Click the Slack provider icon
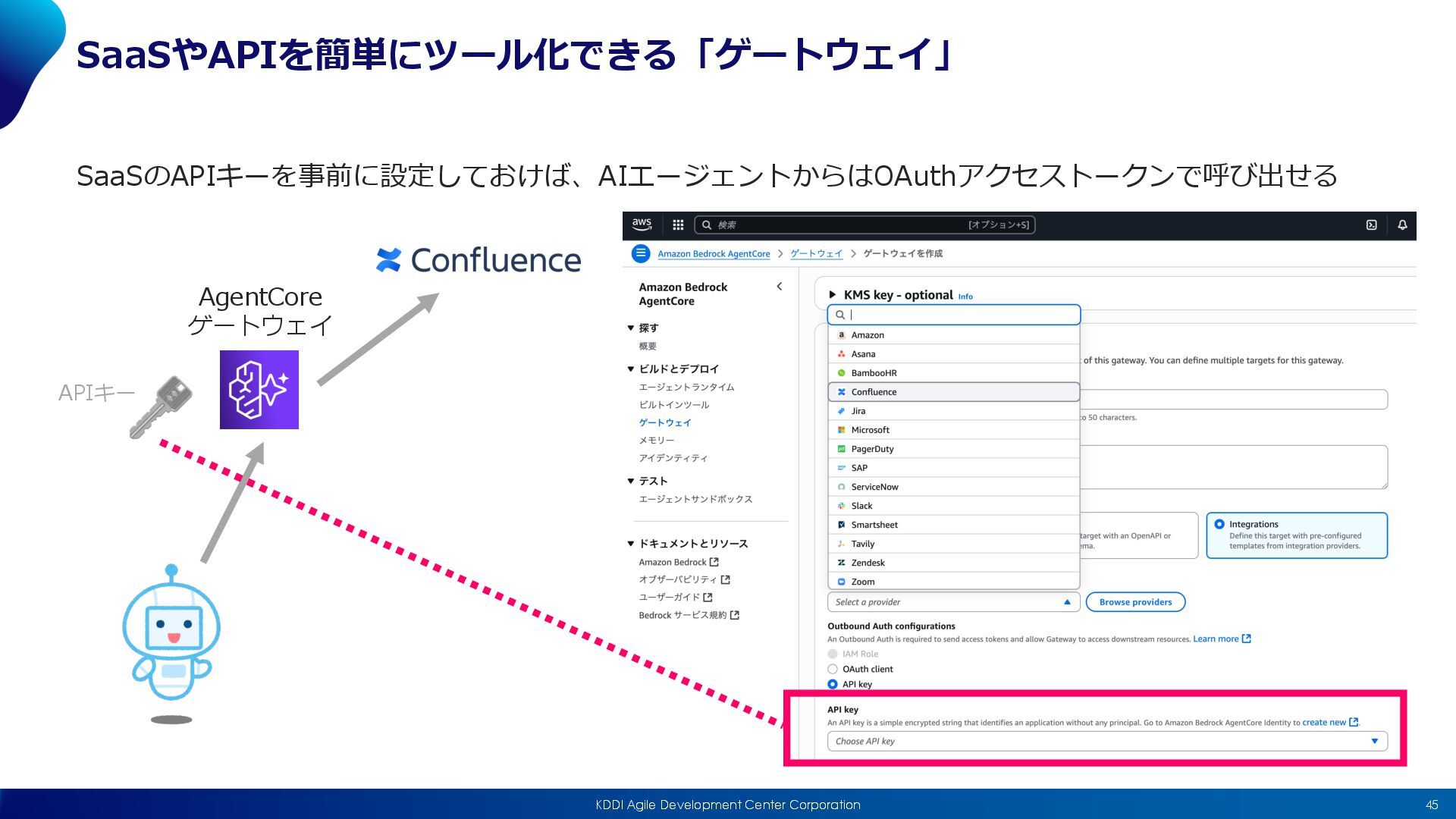 [x=841, y=506]
